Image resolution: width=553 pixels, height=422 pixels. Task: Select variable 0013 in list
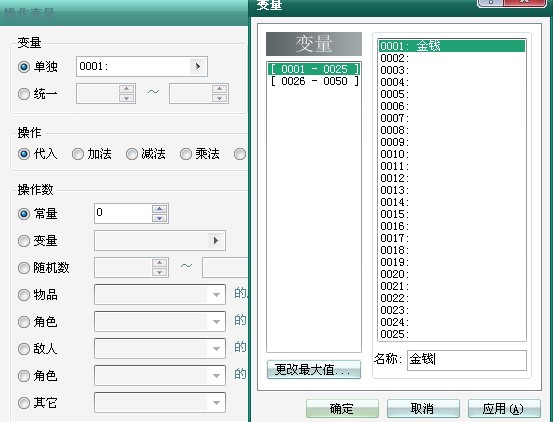tap(452, 190)
